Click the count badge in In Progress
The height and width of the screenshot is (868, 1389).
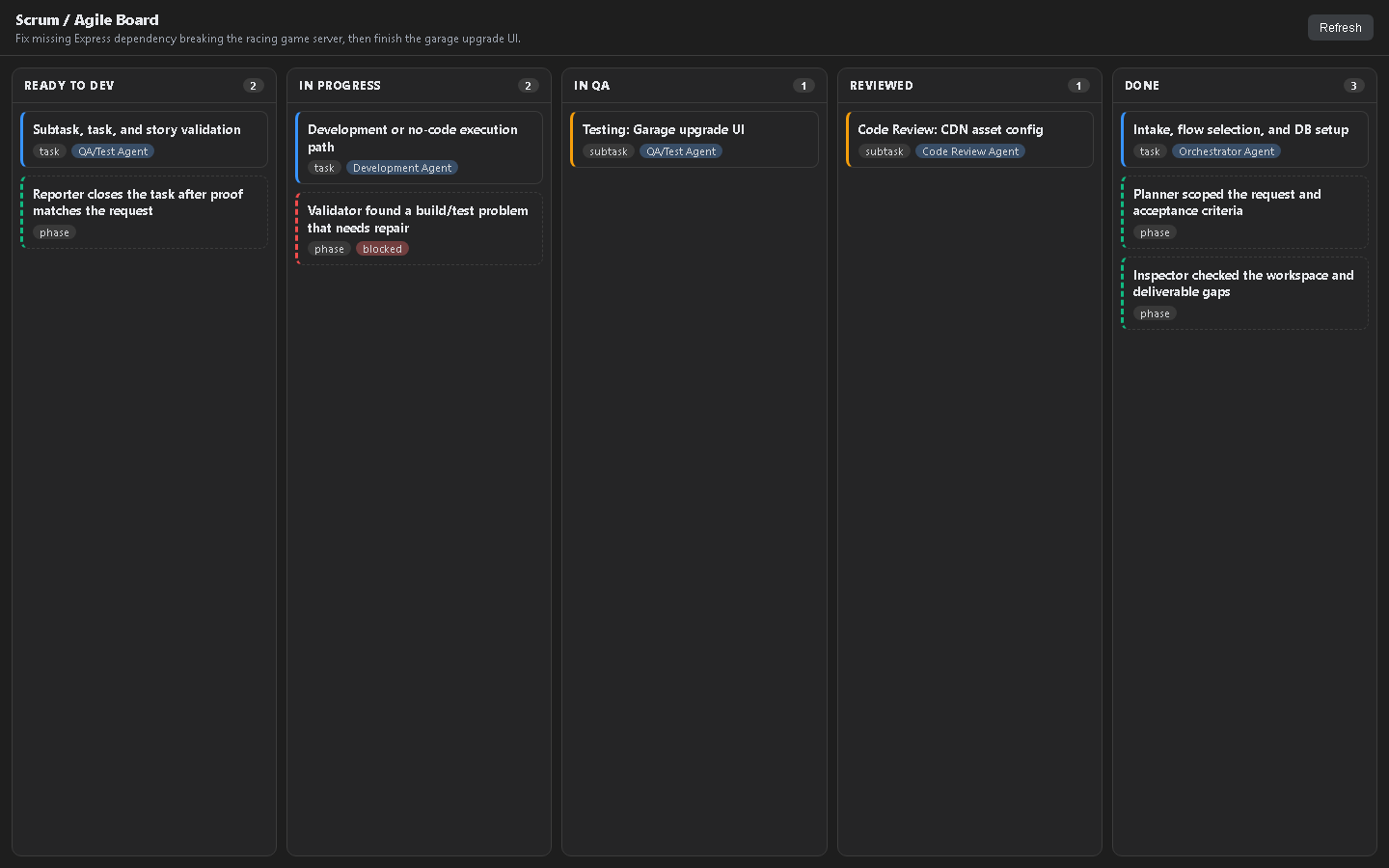click(529, 86)
